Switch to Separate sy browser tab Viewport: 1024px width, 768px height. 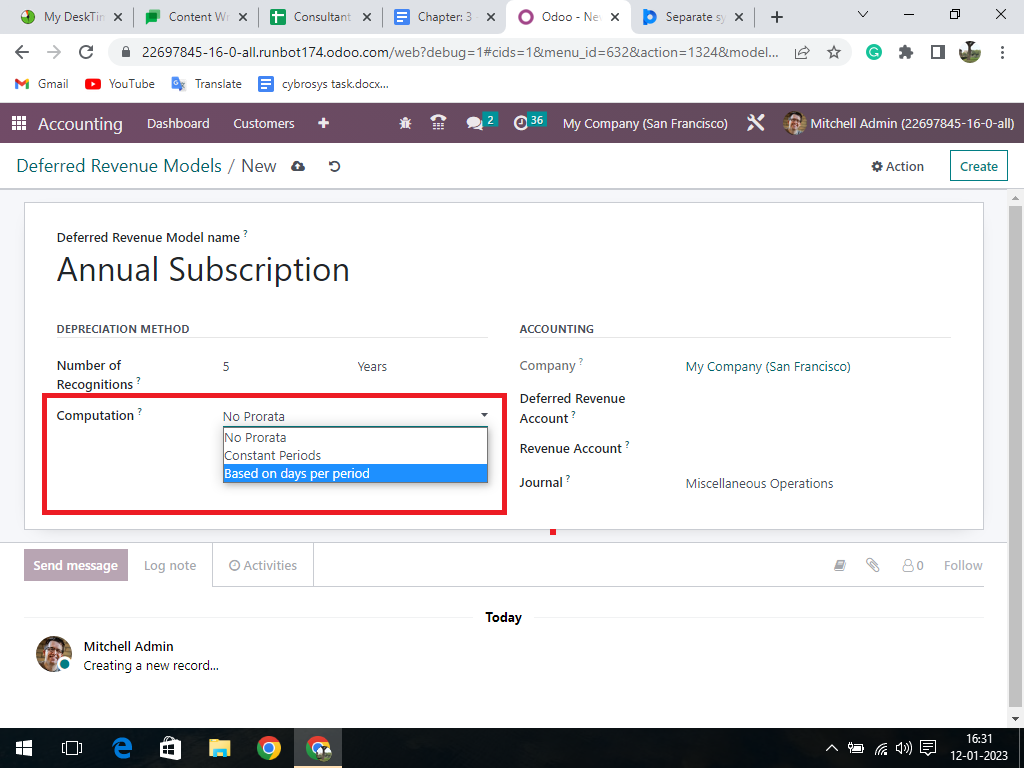692,17
